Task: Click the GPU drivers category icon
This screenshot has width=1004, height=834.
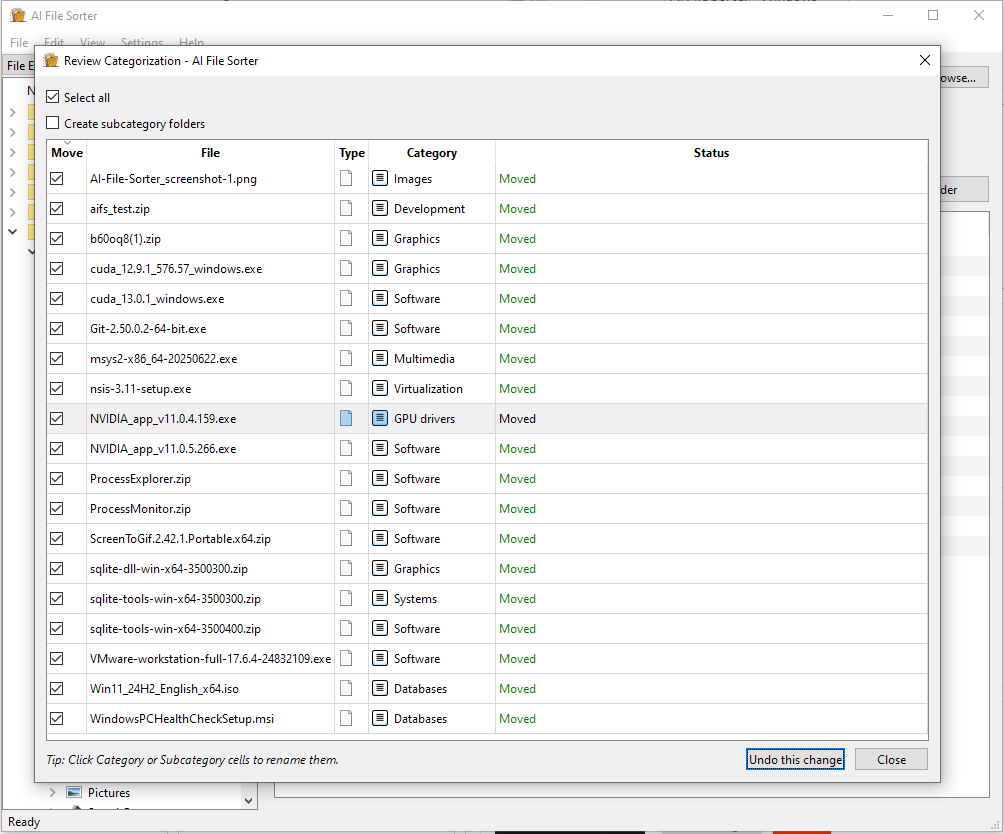Action: click(380, 419)
